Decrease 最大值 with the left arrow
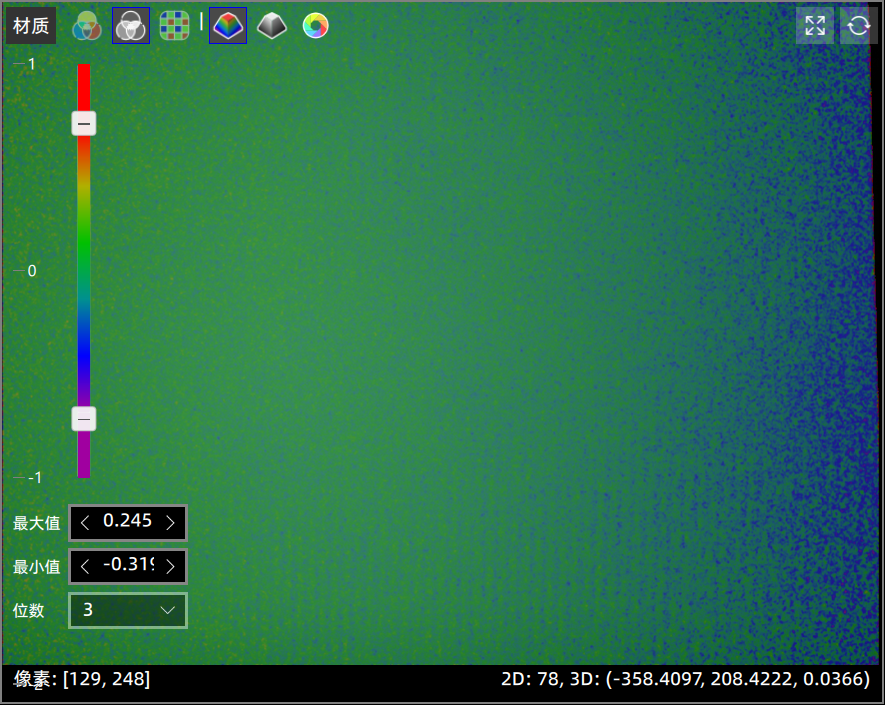 pyautogui.click(x=85, y=522)
